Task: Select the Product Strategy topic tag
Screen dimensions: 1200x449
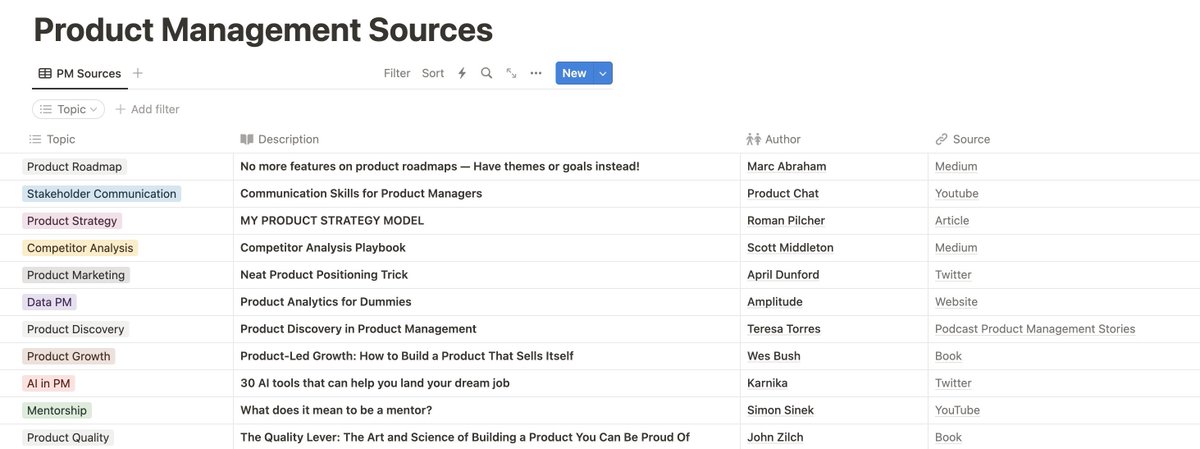Action: click(x=72, y=220)
